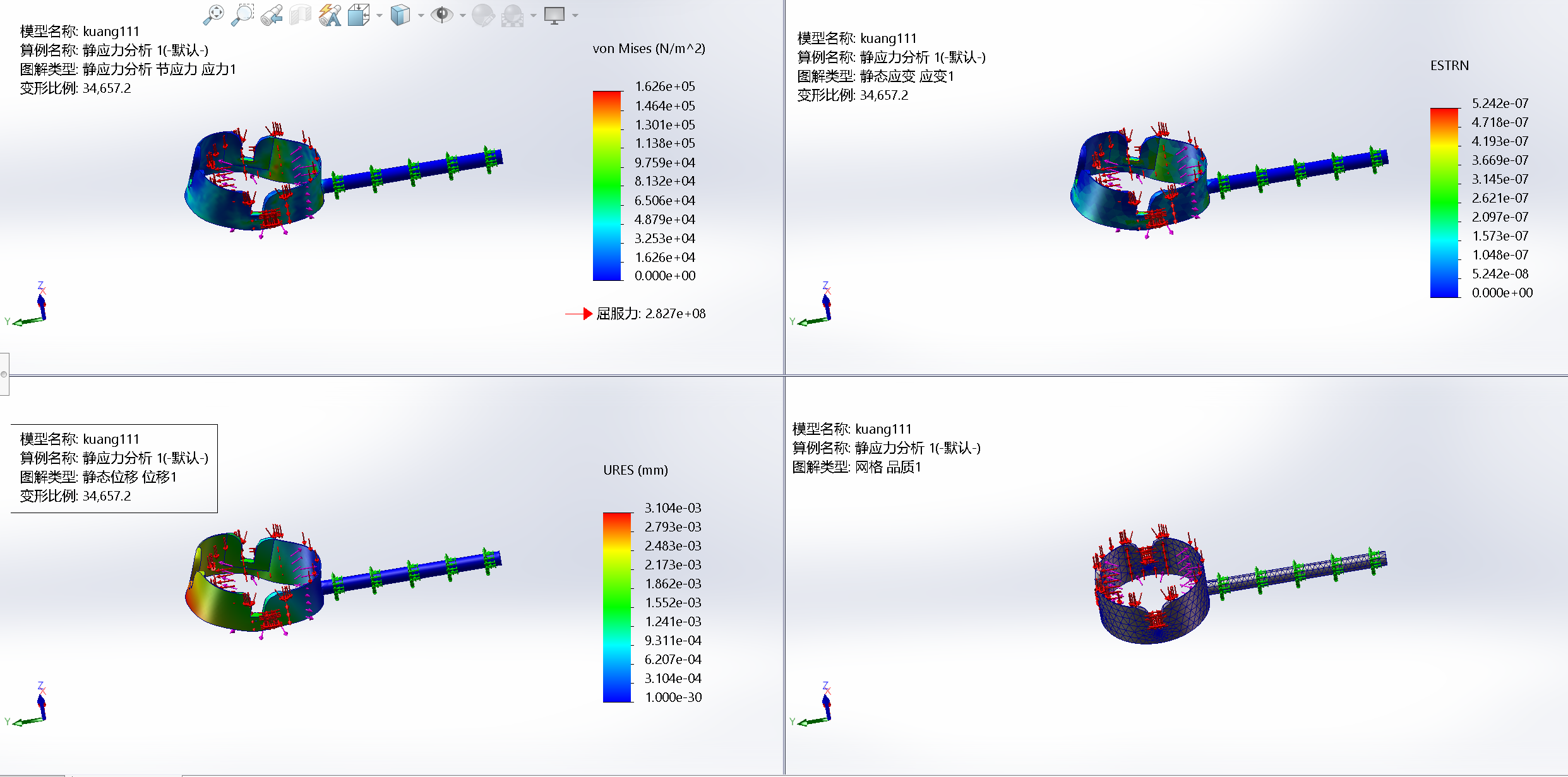Click the Display Style shaded-cube icon
The width and height of the screenshot is (1568, 777).
(x=400, y=15)
